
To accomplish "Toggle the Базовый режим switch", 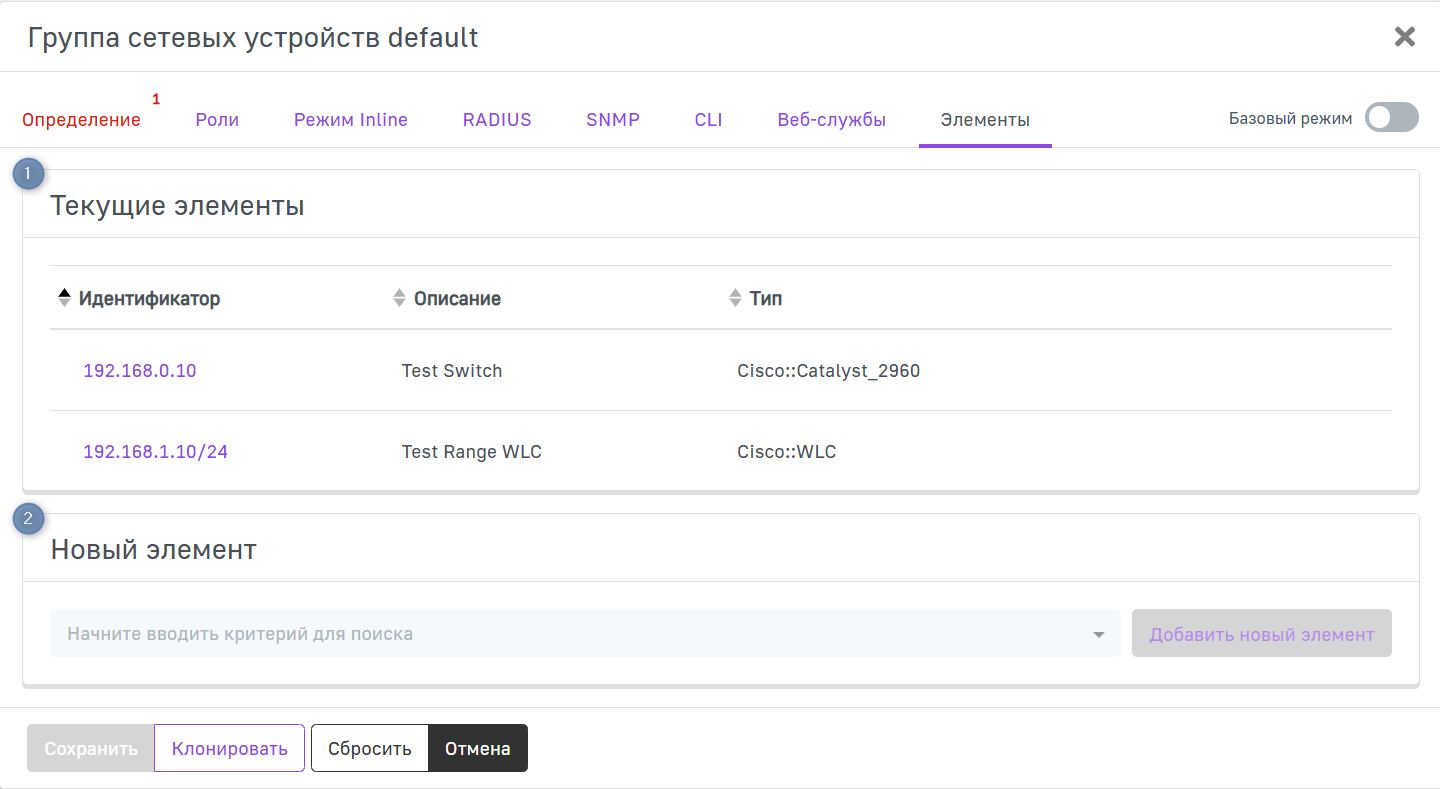I will pyautogui.click(x=1391, y=118).
